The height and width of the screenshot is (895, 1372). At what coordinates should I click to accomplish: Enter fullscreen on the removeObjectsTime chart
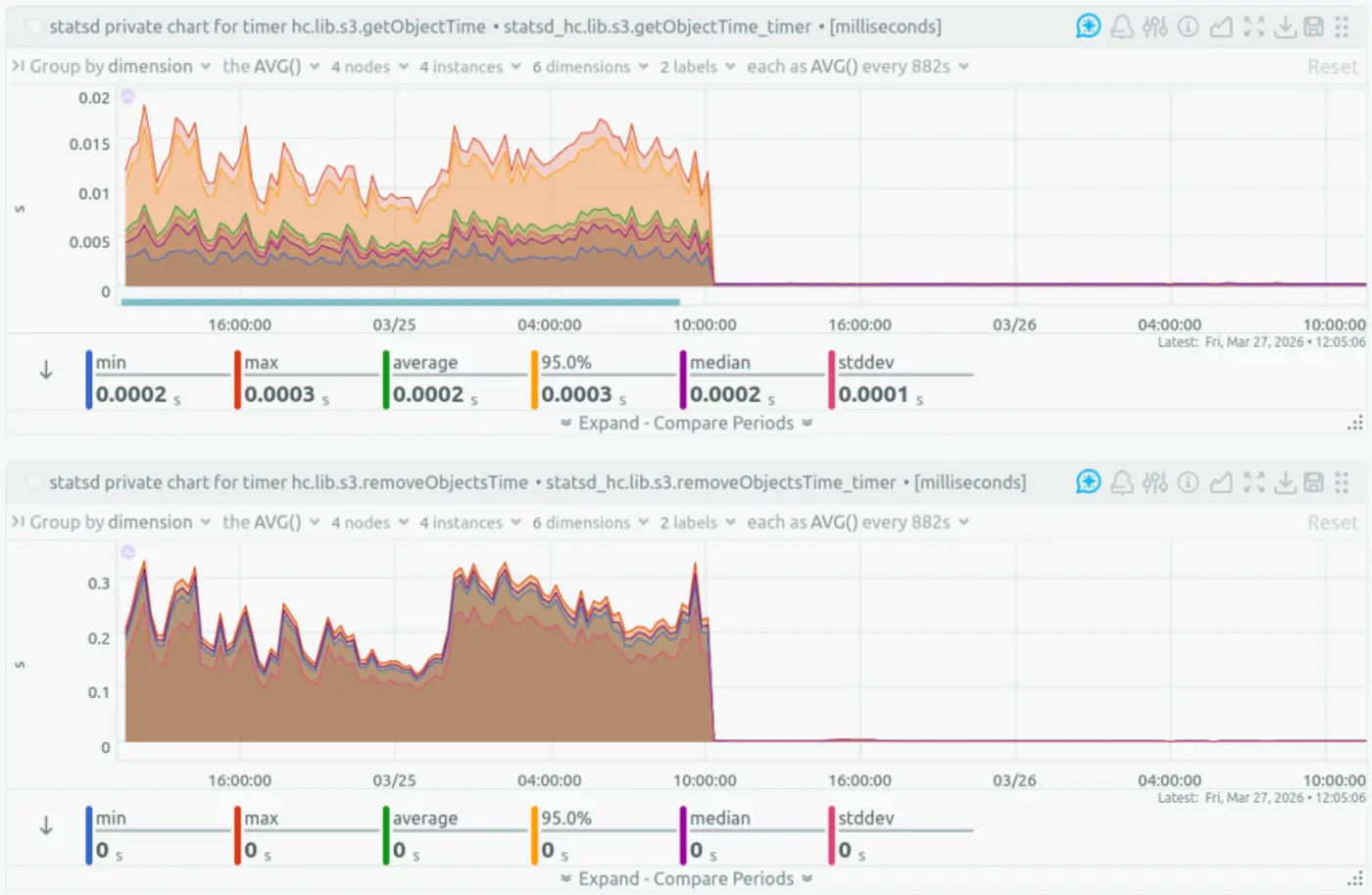1254,482
